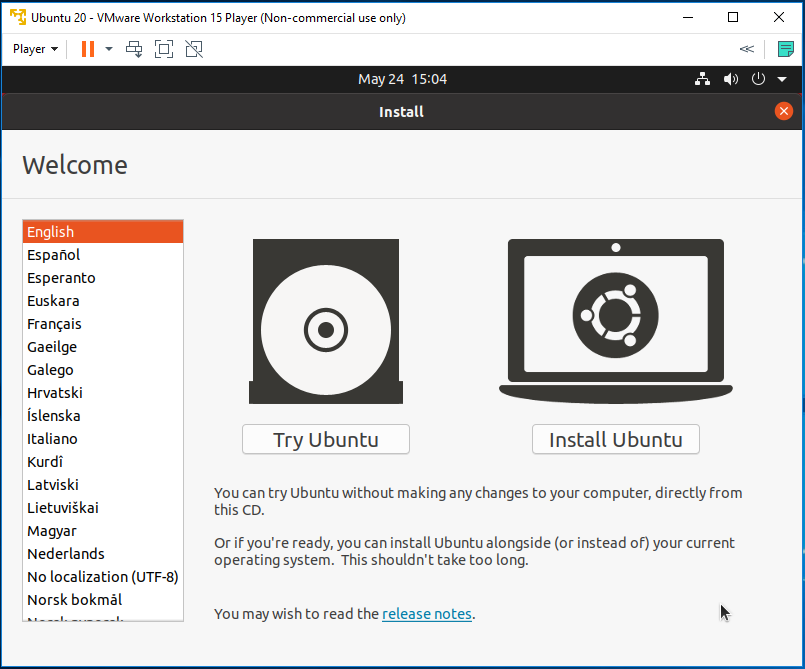
Task: Select Magyar language
Action: click(103, 531)
